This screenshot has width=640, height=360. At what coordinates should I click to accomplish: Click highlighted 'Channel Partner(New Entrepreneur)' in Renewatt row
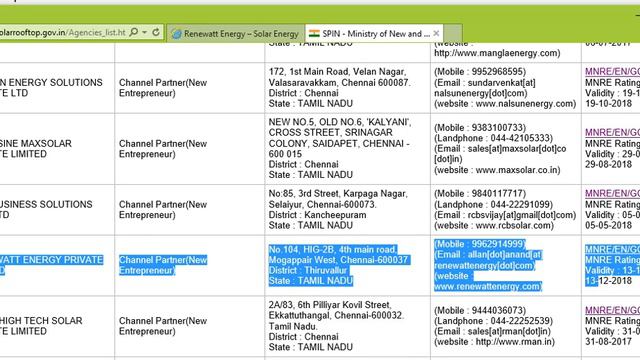(163, 265)
